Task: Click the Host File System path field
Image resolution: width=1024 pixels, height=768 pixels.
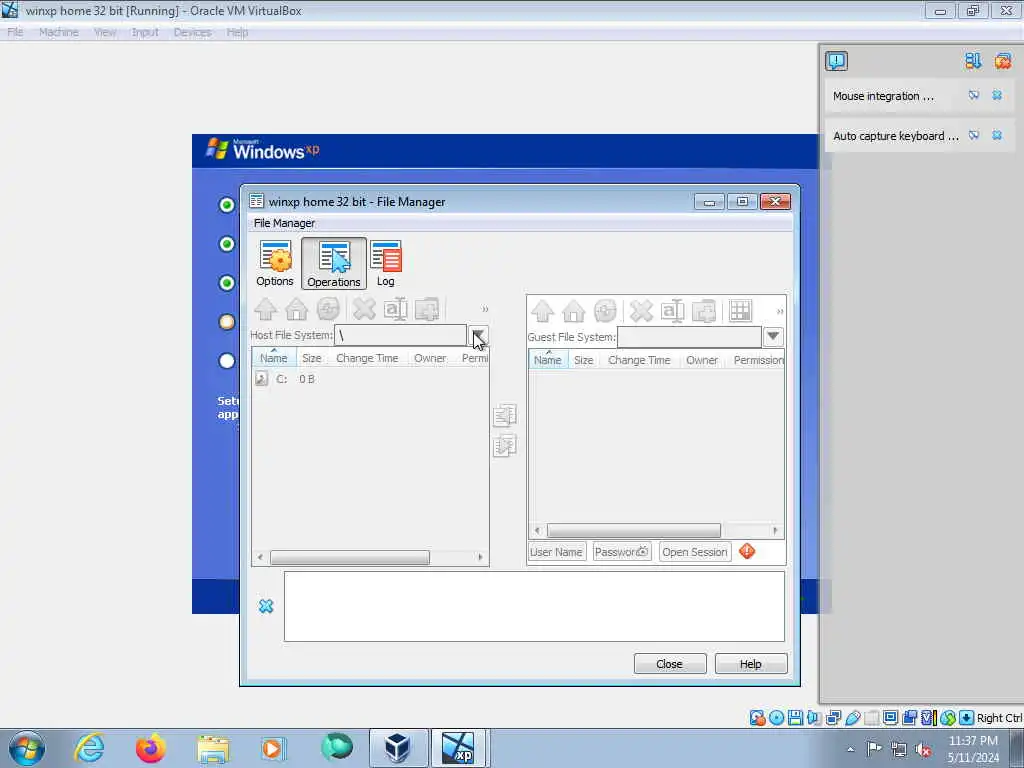Action: 400,336
